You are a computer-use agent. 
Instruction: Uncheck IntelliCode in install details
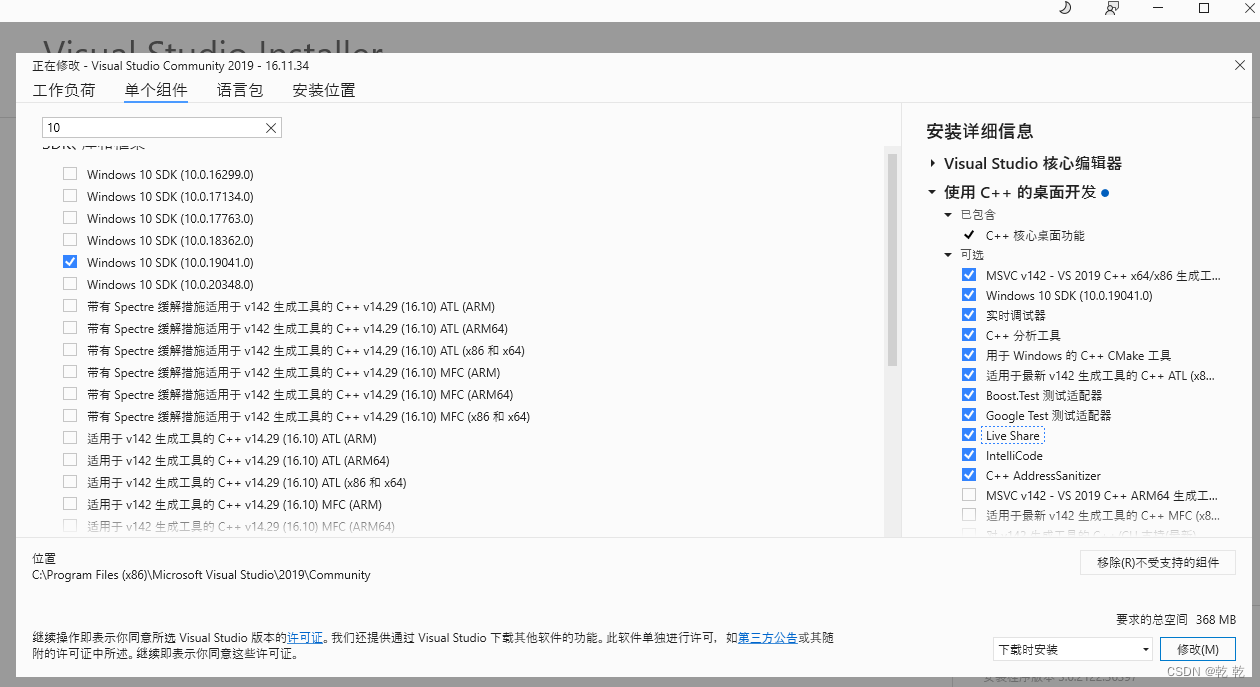968,455
